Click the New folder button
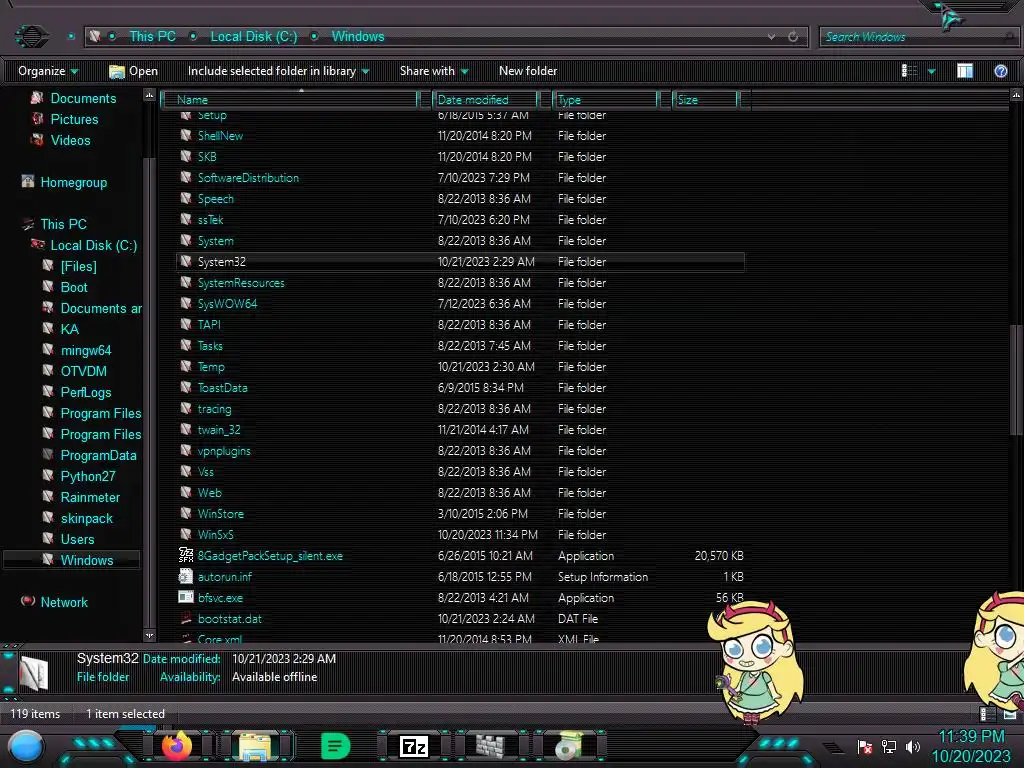The width and height of the screenshot is (1024, 768). pos(528,71)
